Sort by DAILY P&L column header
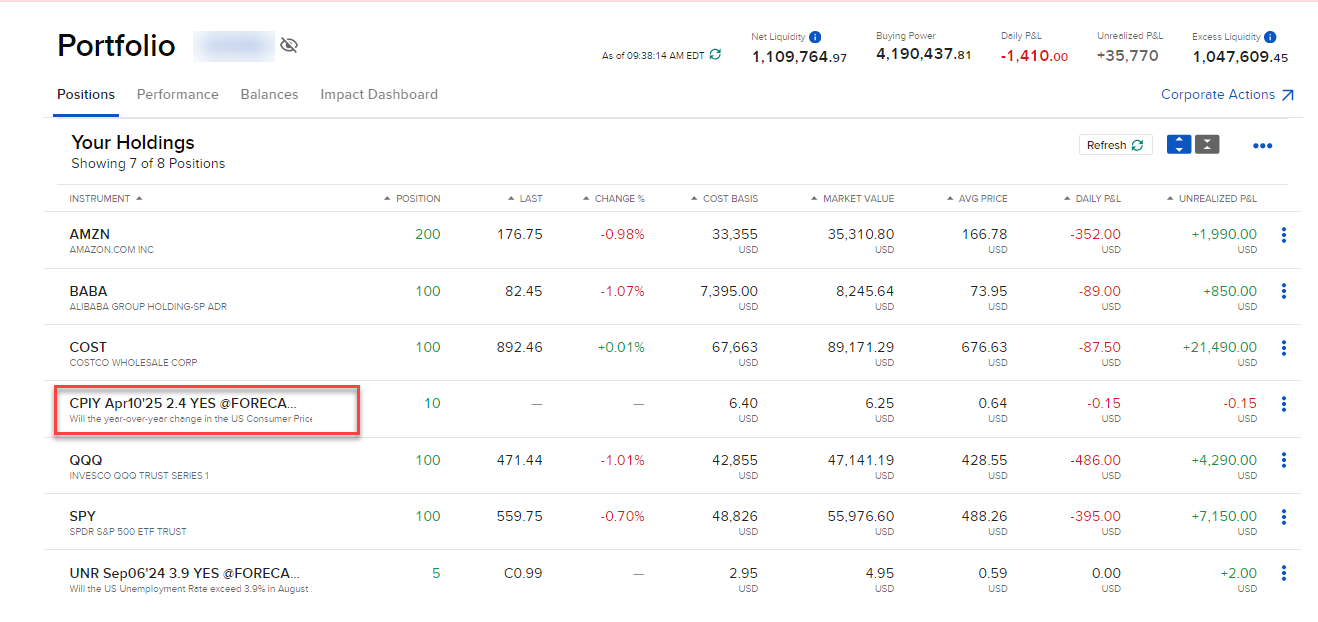 (x=1092, y=199)
